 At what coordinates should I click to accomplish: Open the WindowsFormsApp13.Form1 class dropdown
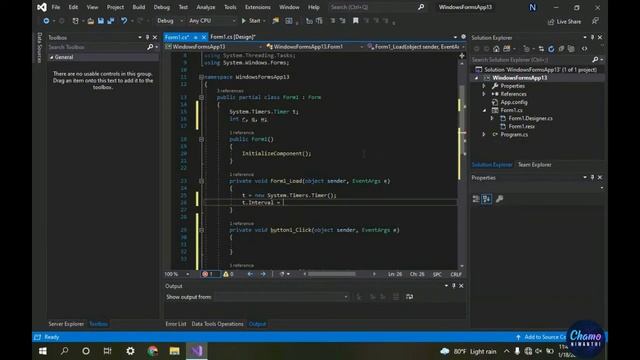click(314, 47)
